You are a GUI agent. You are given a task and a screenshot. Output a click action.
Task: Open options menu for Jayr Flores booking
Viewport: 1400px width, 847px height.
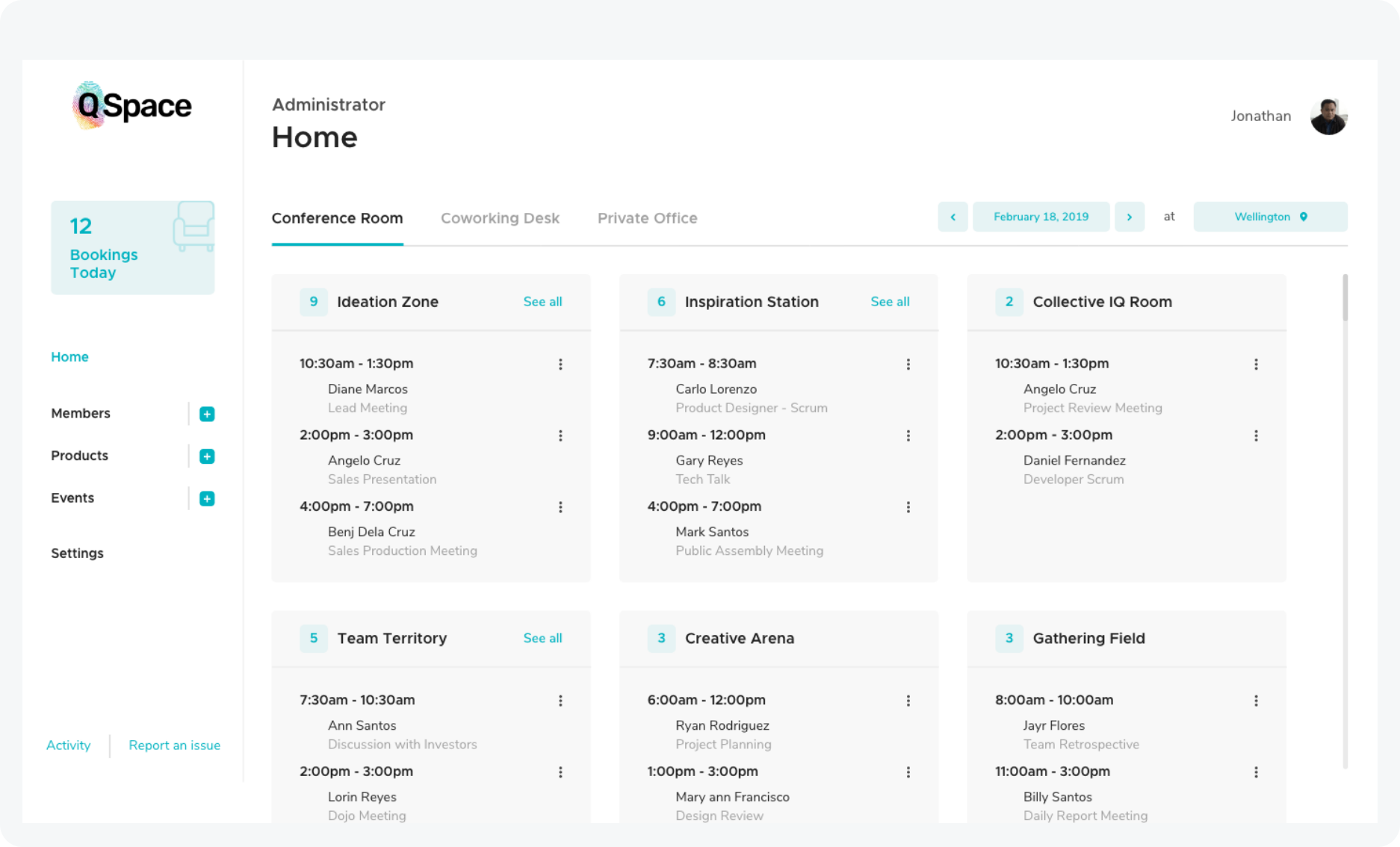pos(1256,701)
